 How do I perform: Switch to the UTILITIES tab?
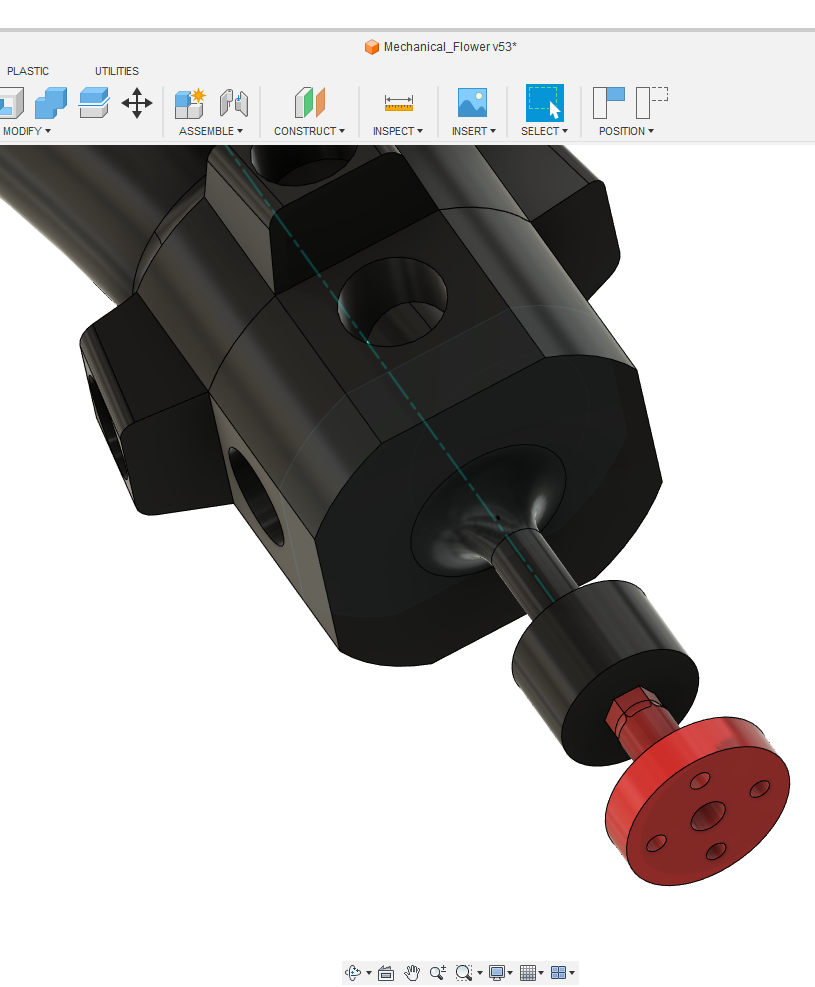(117, 71)
